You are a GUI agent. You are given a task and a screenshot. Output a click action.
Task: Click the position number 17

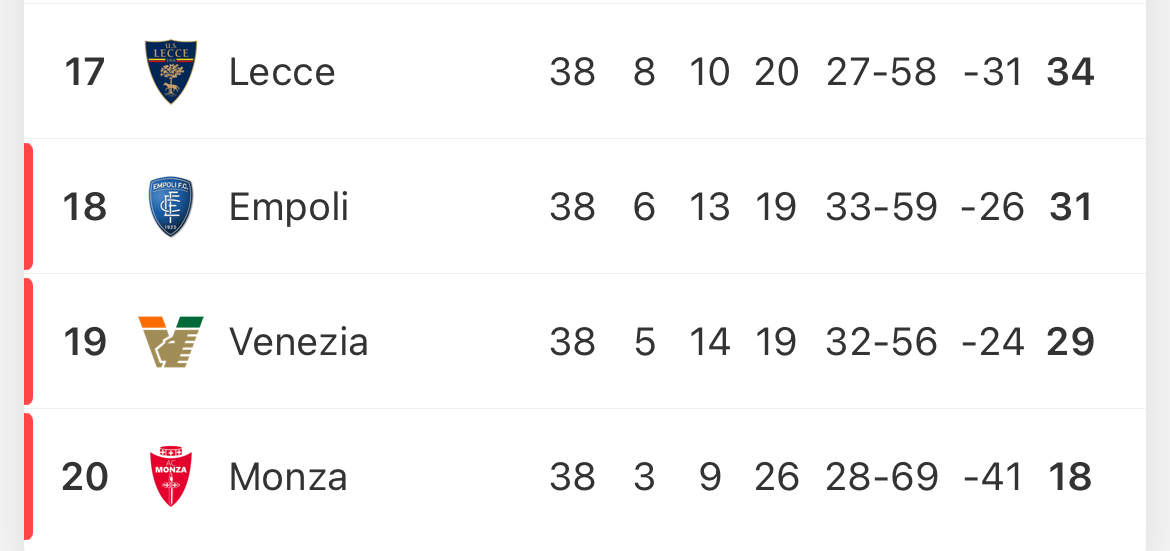pos(84,72)
